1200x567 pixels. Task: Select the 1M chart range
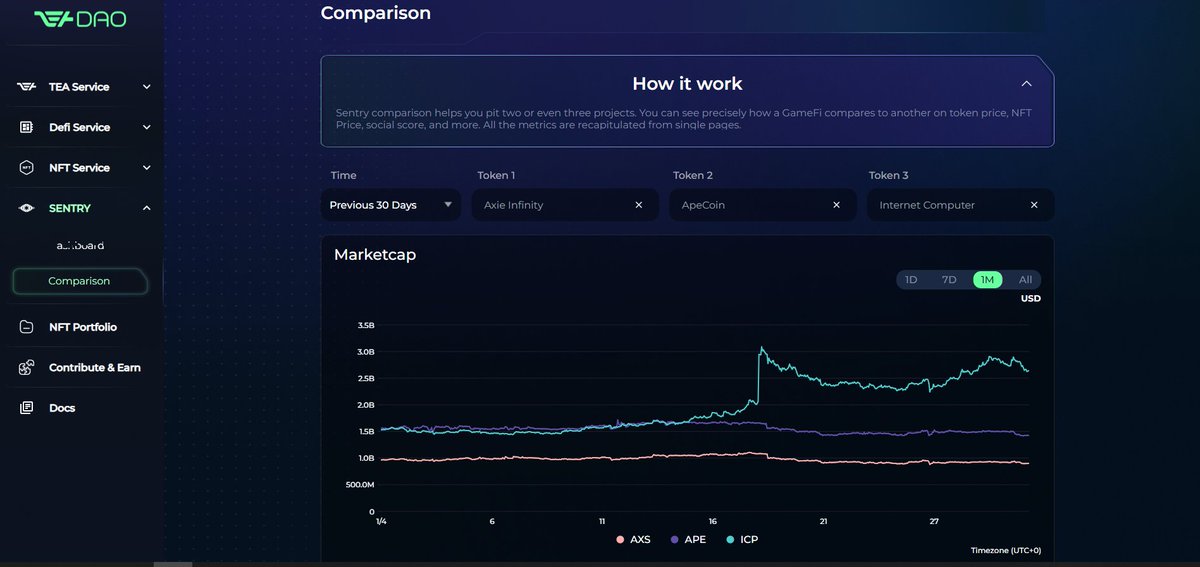[x=987, y=280]
